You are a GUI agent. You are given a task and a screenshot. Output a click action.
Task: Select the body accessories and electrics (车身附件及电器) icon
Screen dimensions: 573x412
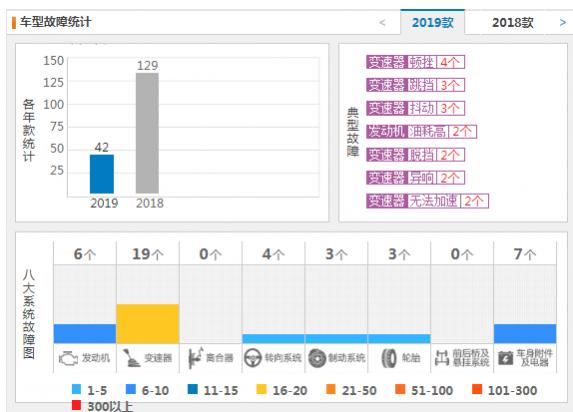pyautogui.click(x=506, y=358)
